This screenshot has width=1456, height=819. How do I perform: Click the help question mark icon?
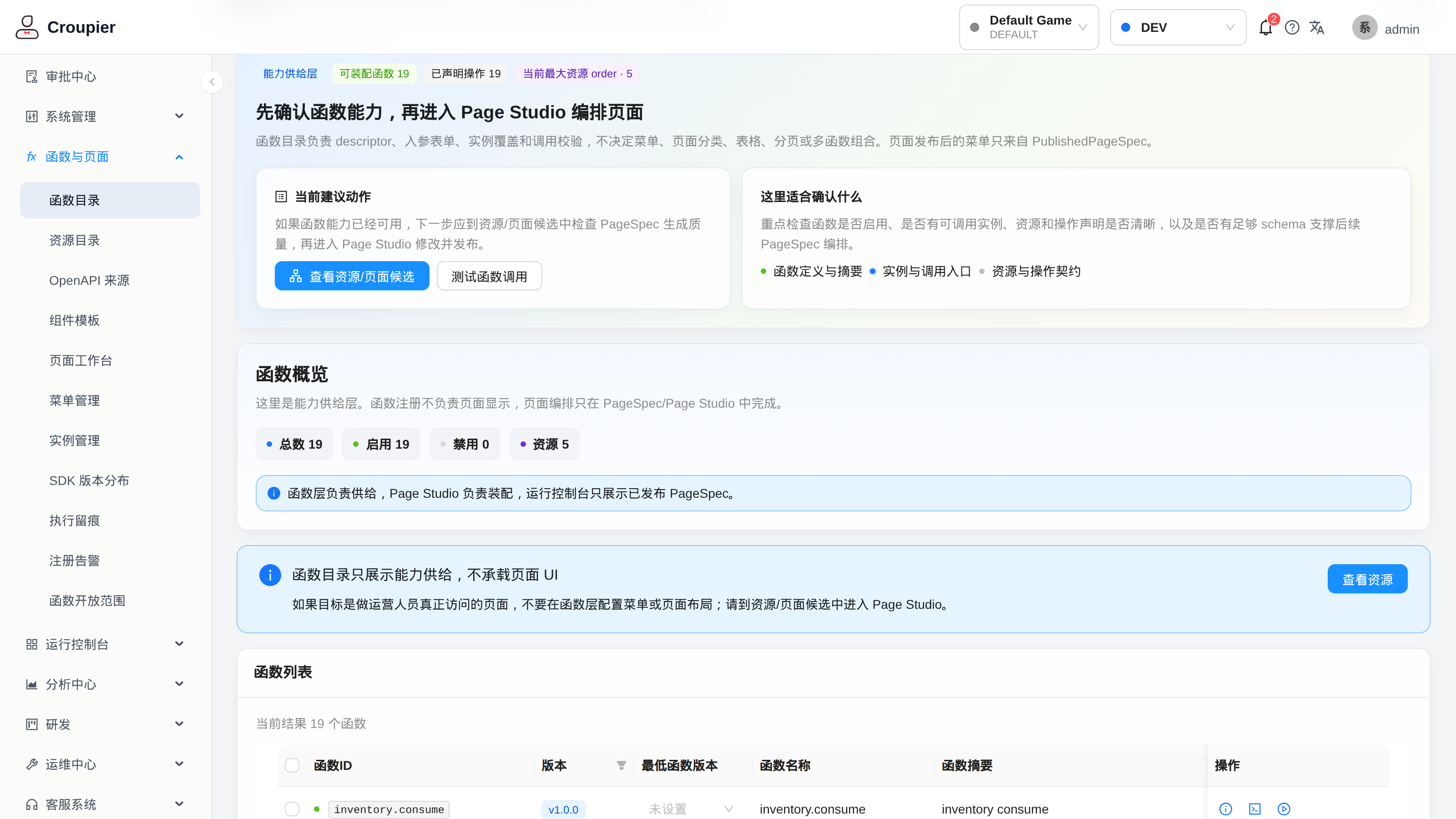click(1292, 28)
